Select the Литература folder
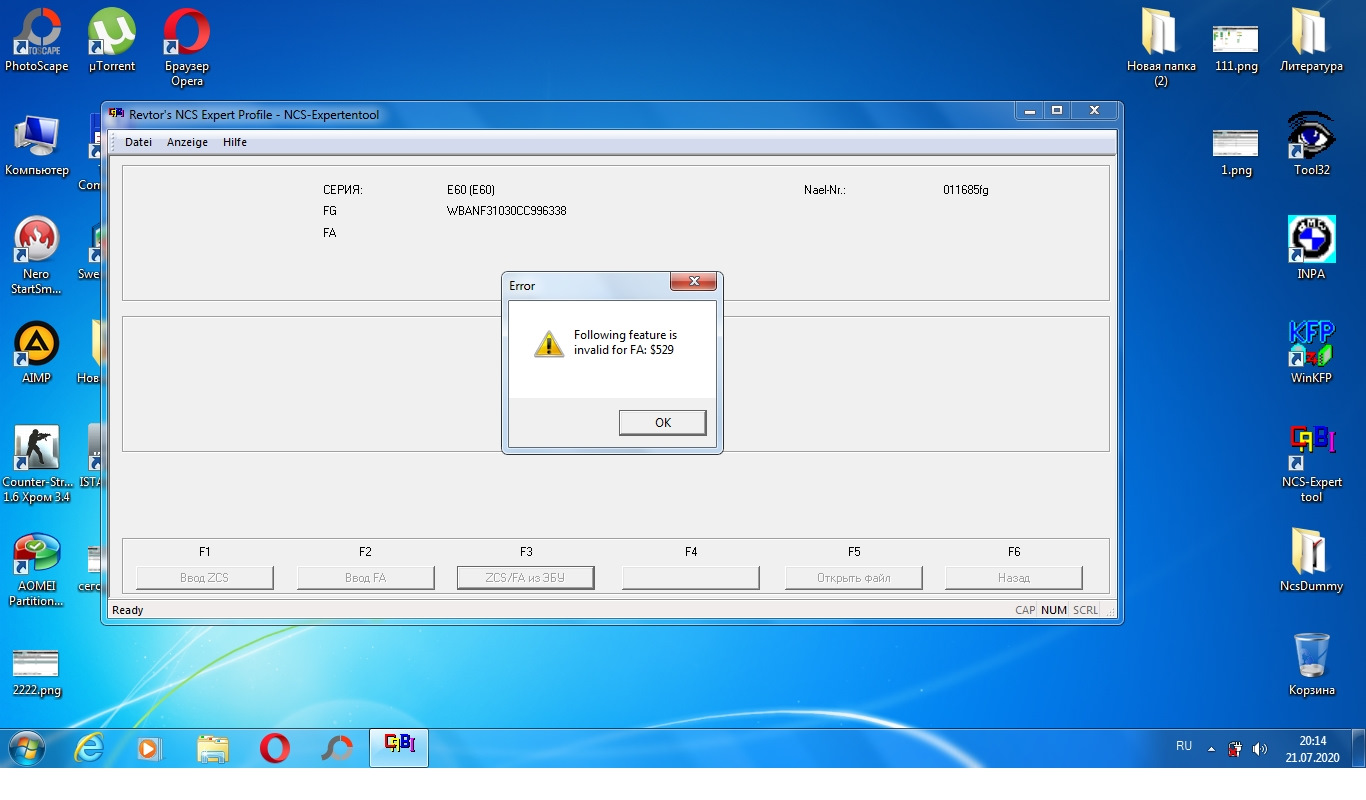Viewport: 1366px width, 800px height. point(1311,41)
